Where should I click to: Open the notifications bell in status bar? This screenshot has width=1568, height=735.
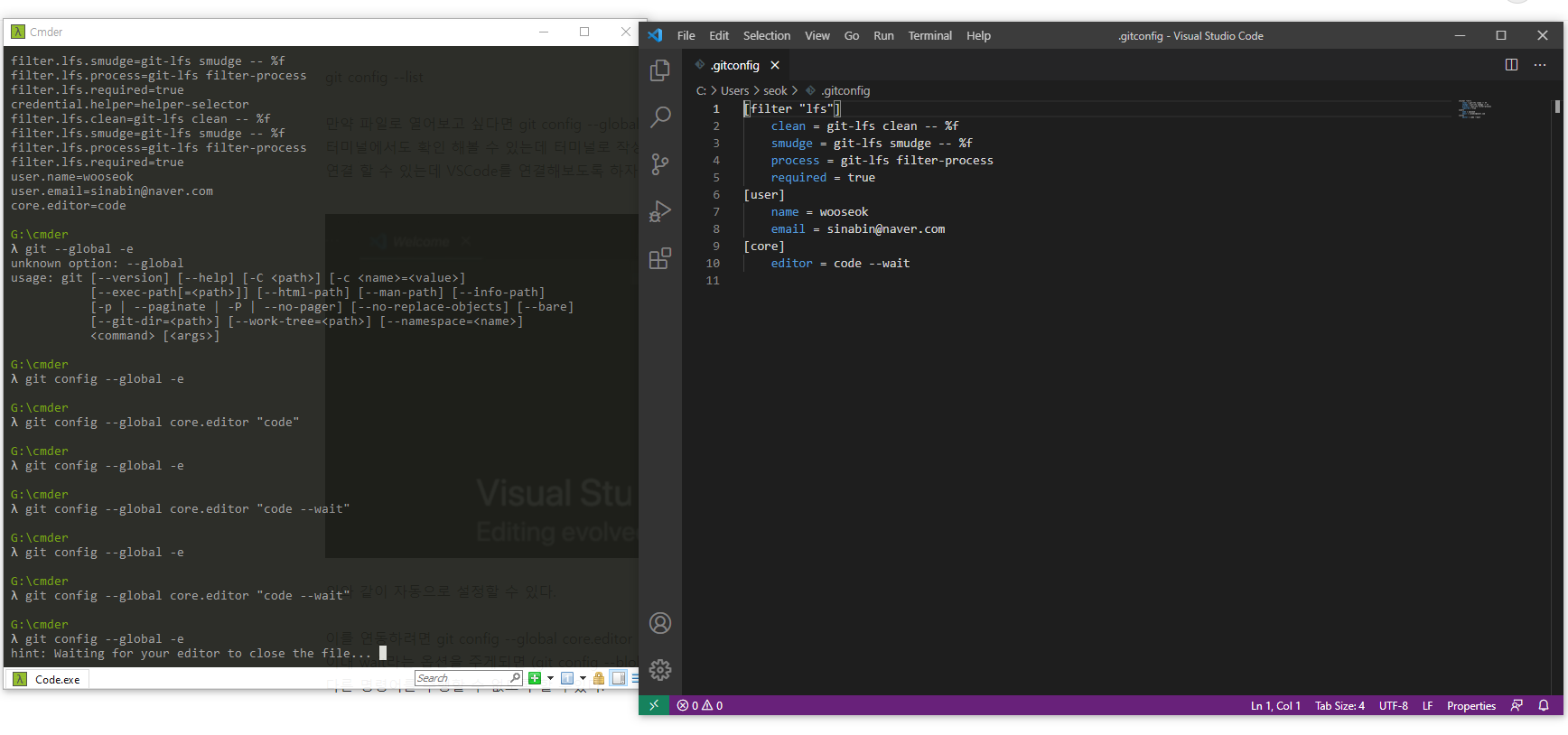1544,705
